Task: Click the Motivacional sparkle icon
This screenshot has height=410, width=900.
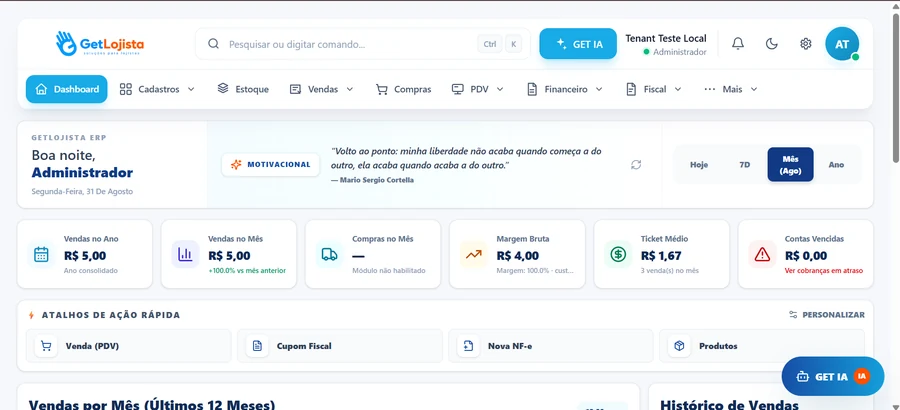Action: 236,165
